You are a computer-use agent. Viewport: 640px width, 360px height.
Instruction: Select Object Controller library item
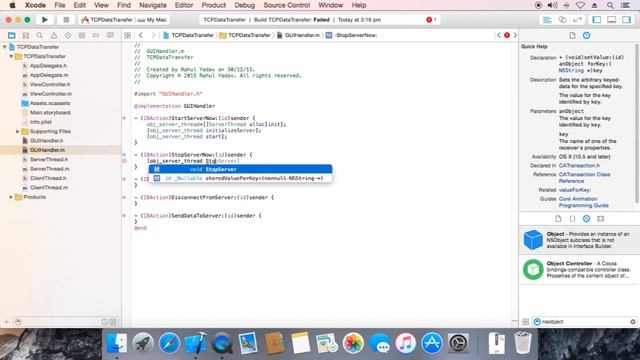point(579,269)
